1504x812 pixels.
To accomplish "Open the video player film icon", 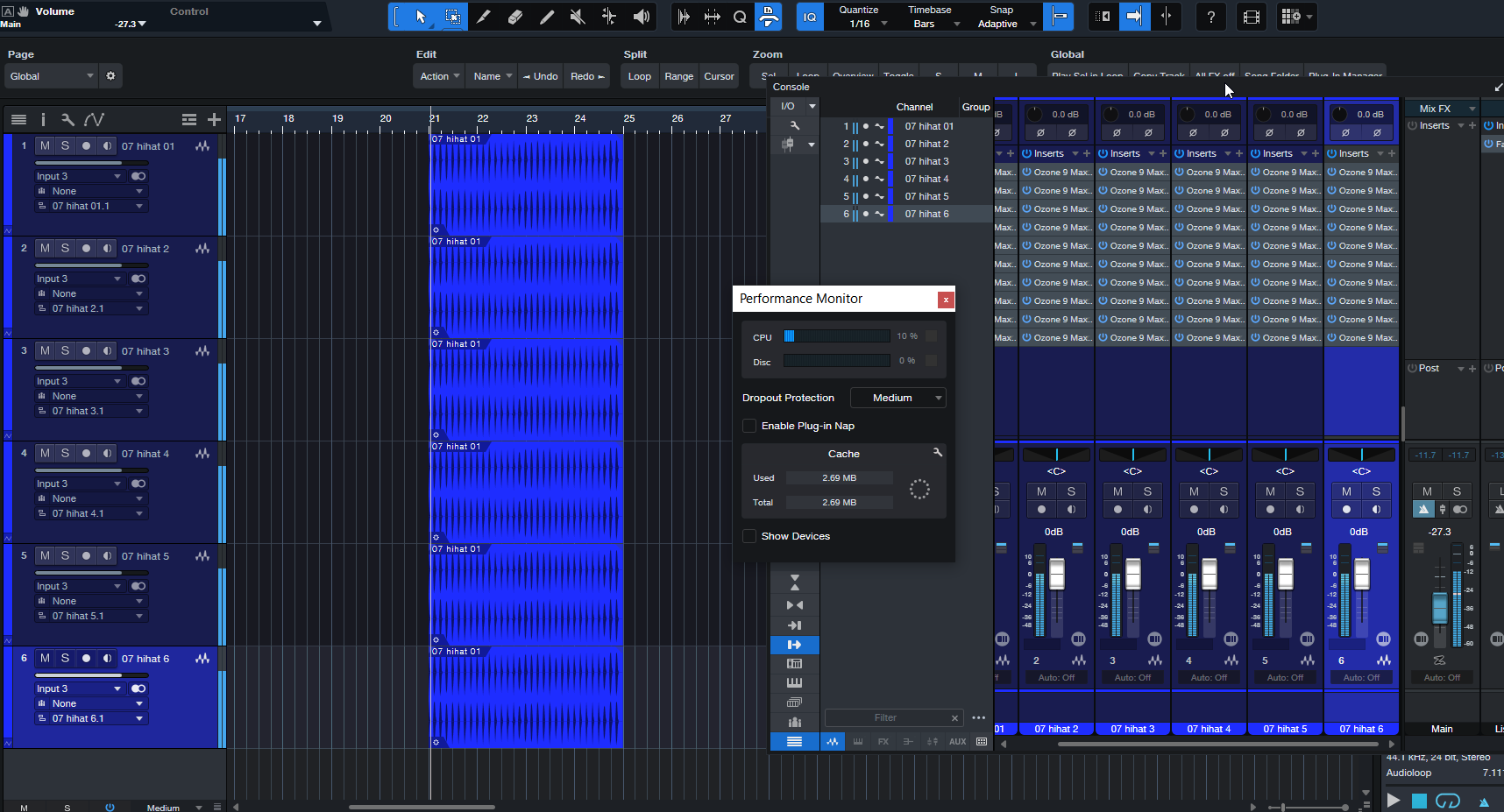I will [x=1252, y=17].
